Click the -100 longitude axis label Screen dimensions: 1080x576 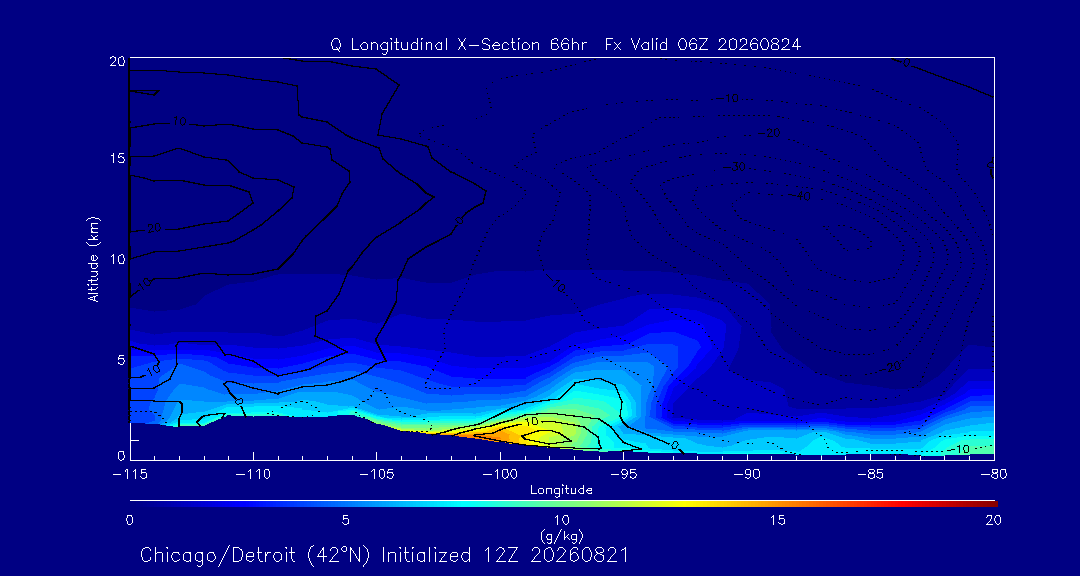point(500,475)
